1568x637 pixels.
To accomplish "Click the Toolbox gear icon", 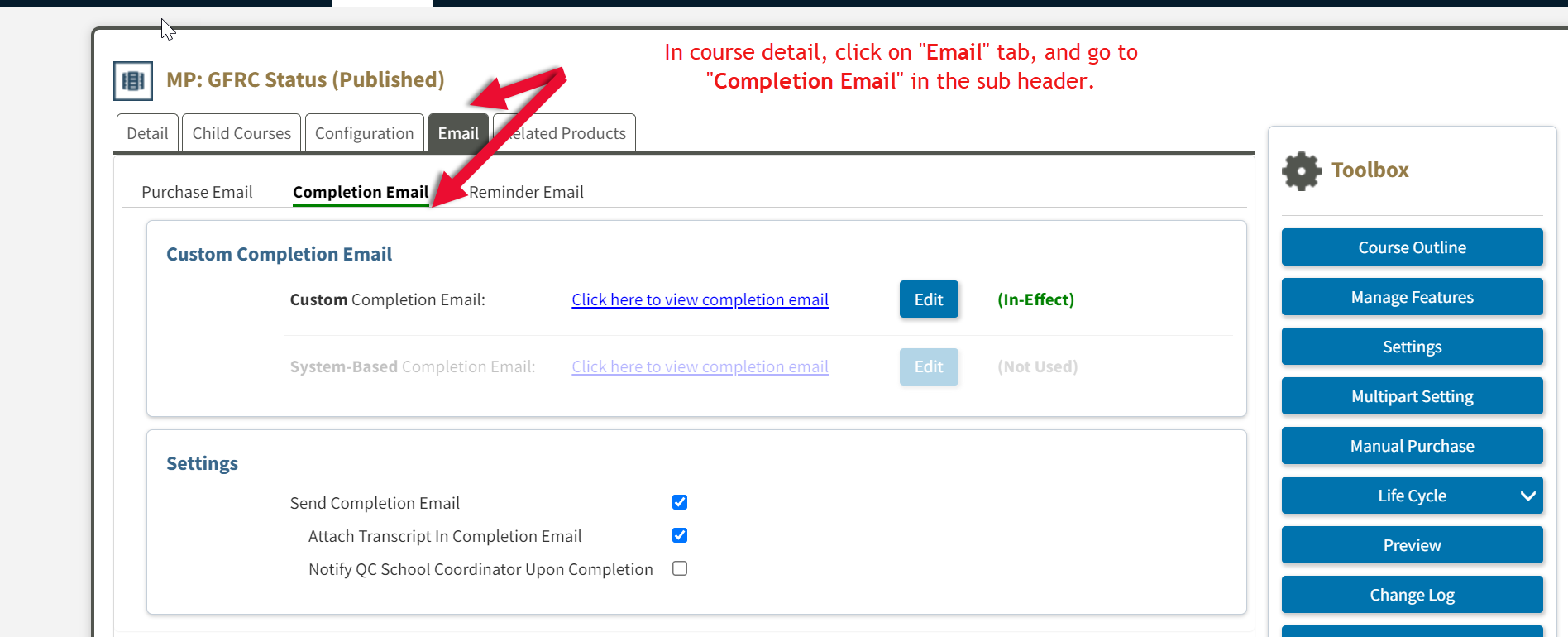I will coord(1301,170).
